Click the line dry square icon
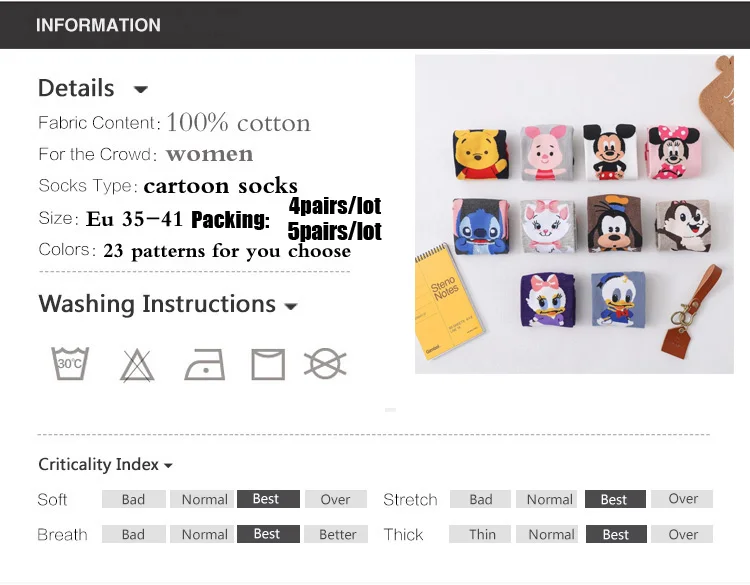This screenshot has height=585, width=750. coord(268,364)
